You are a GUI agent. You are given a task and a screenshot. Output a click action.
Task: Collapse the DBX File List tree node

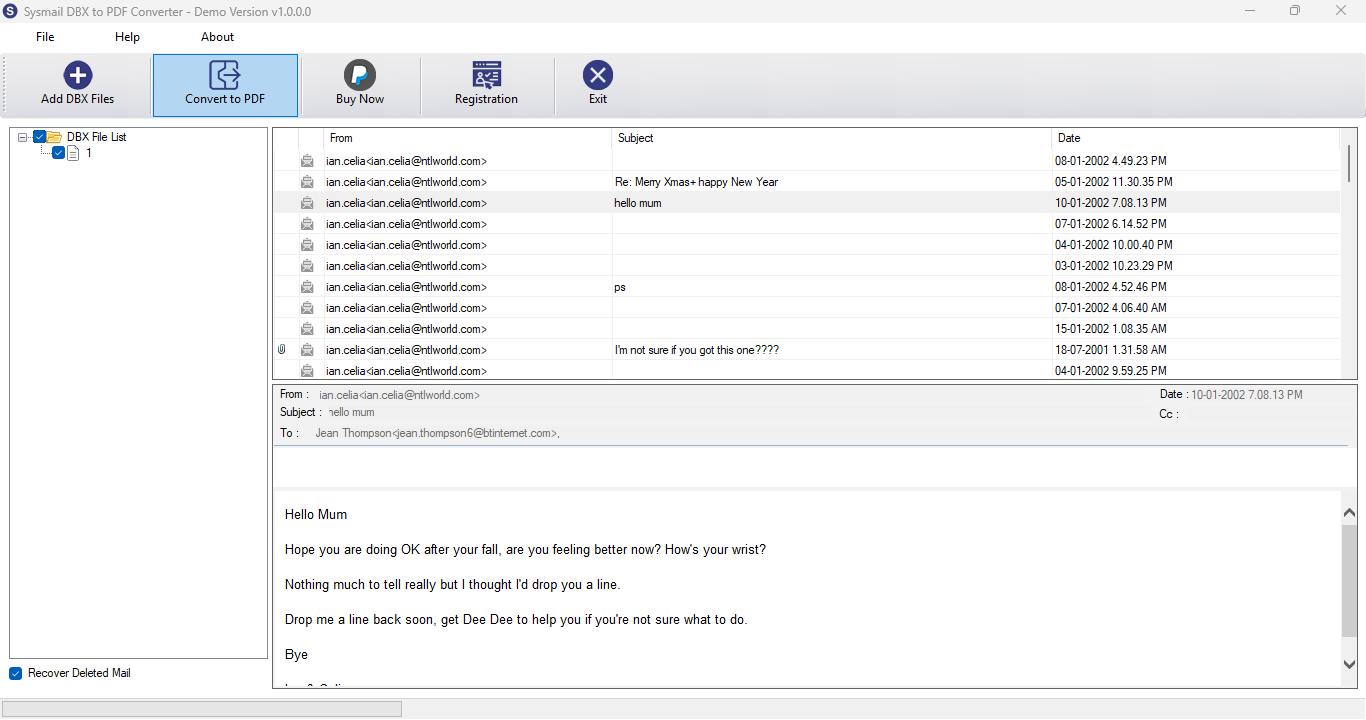[23, 137]
